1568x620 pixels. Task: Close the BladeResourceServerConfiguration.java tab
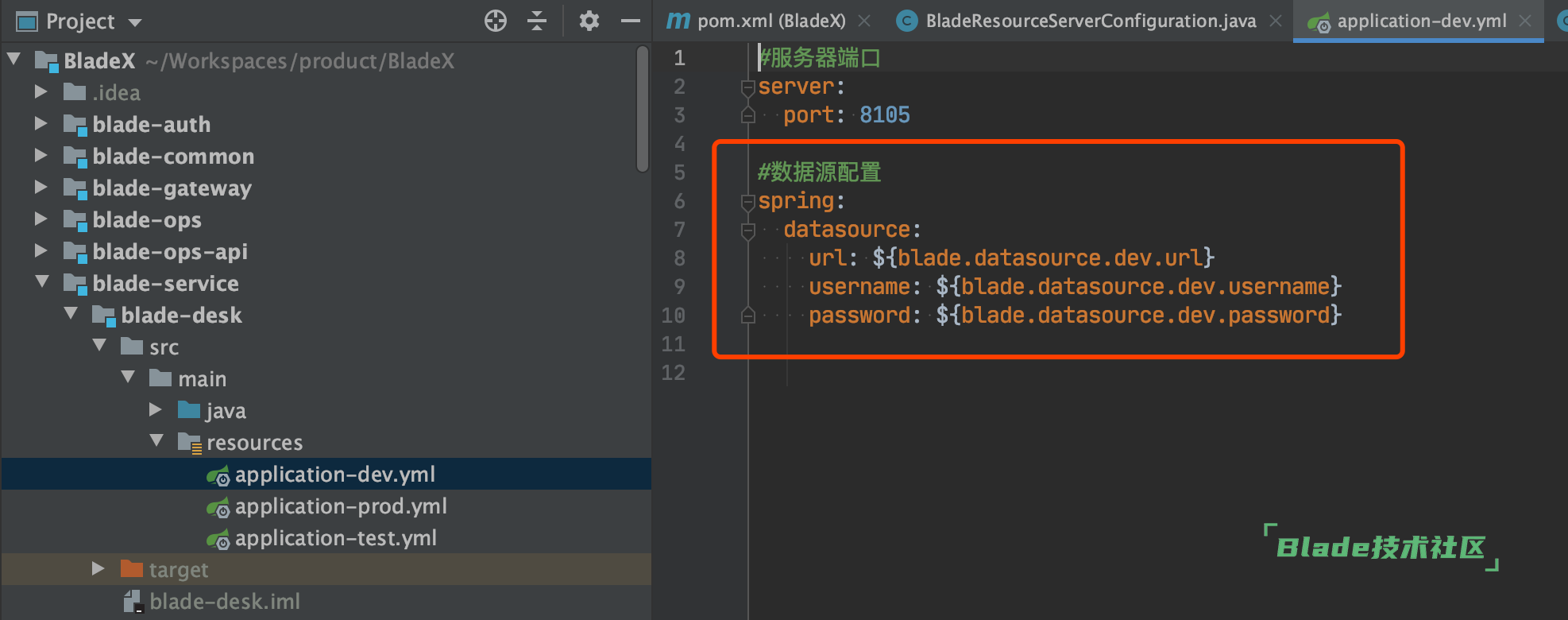[x=1276, y=21]
